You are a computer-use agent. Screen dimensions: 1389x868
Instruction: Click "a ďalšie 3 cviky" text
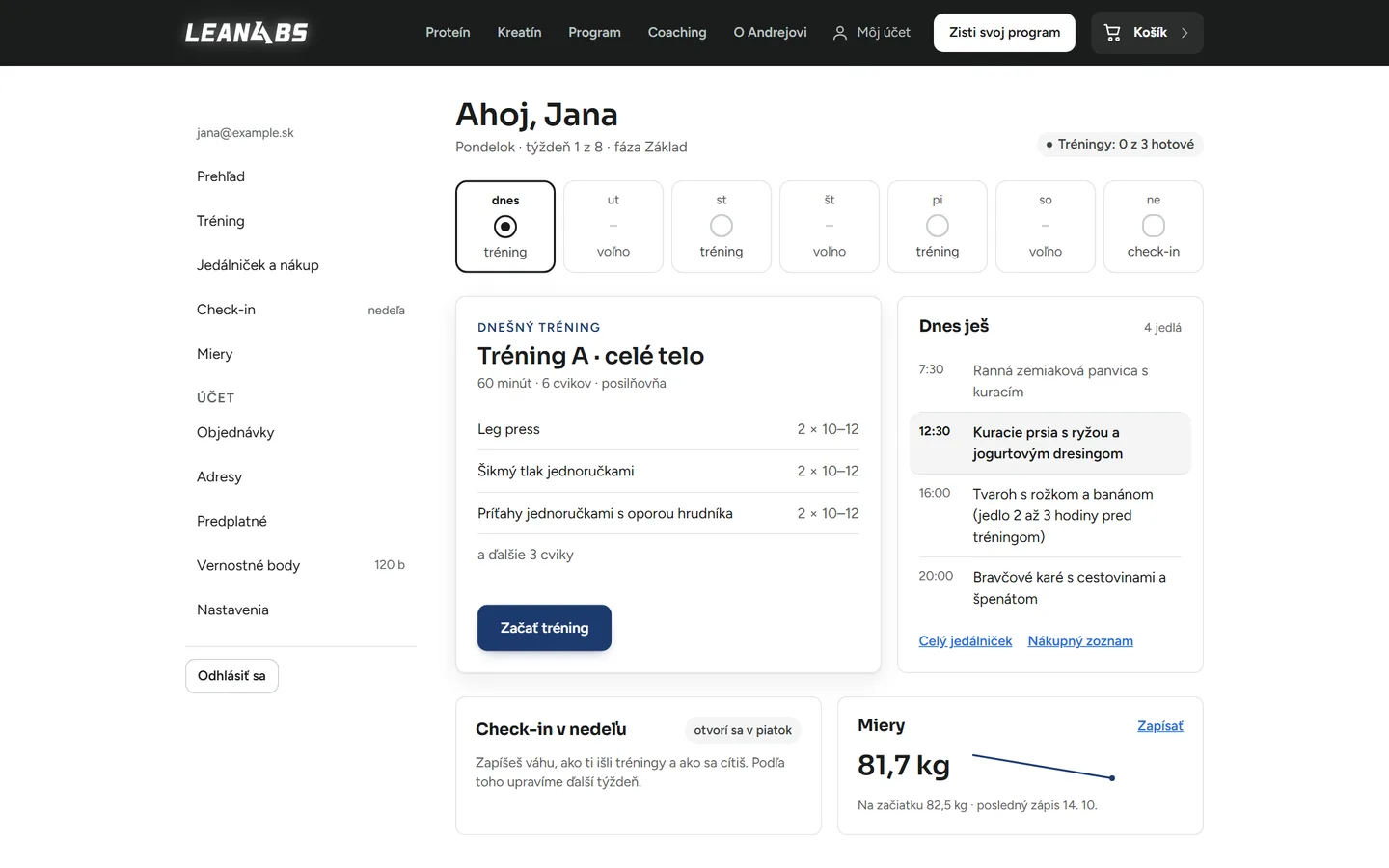click(x=526, y=555)
